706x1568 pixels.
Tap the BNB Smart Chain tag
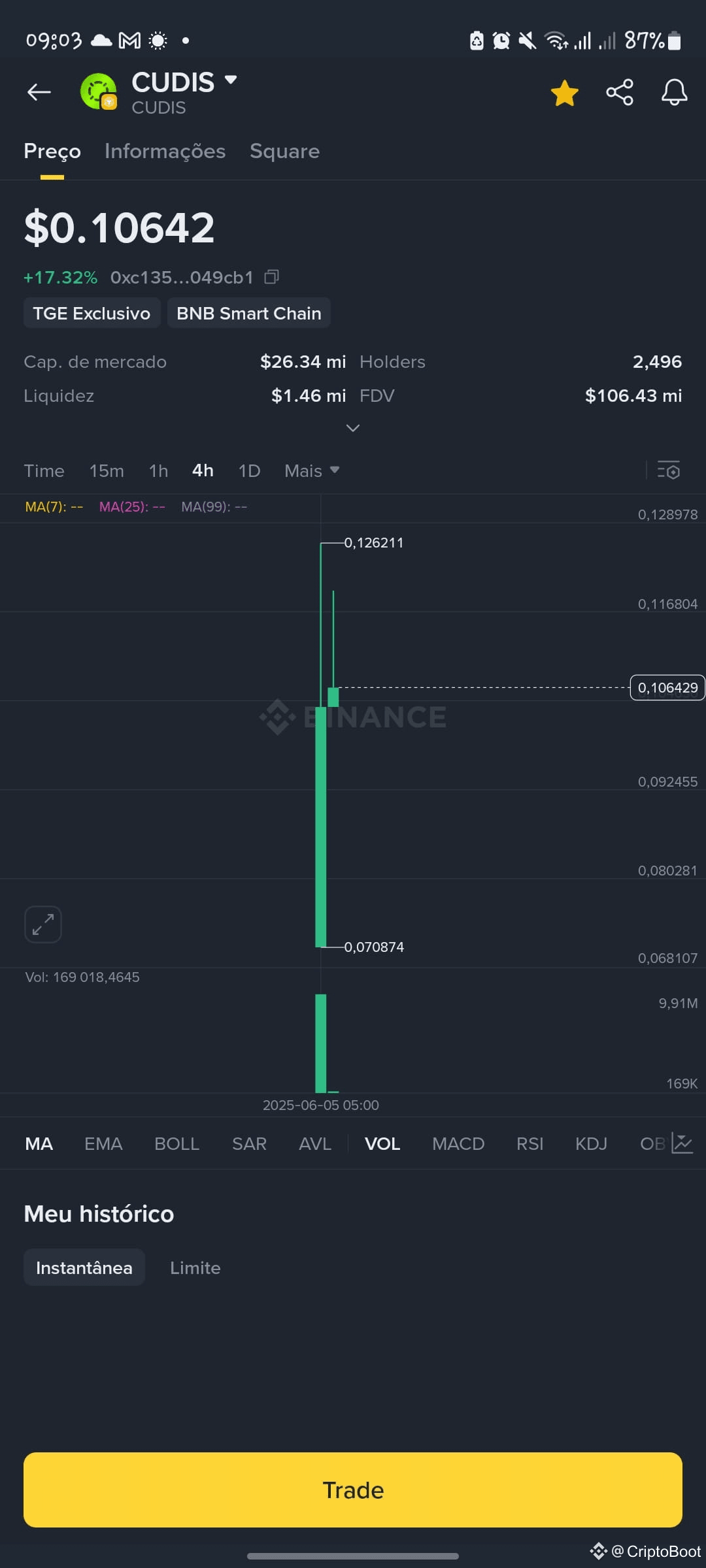pyautogui.click(x=249, y=313)
